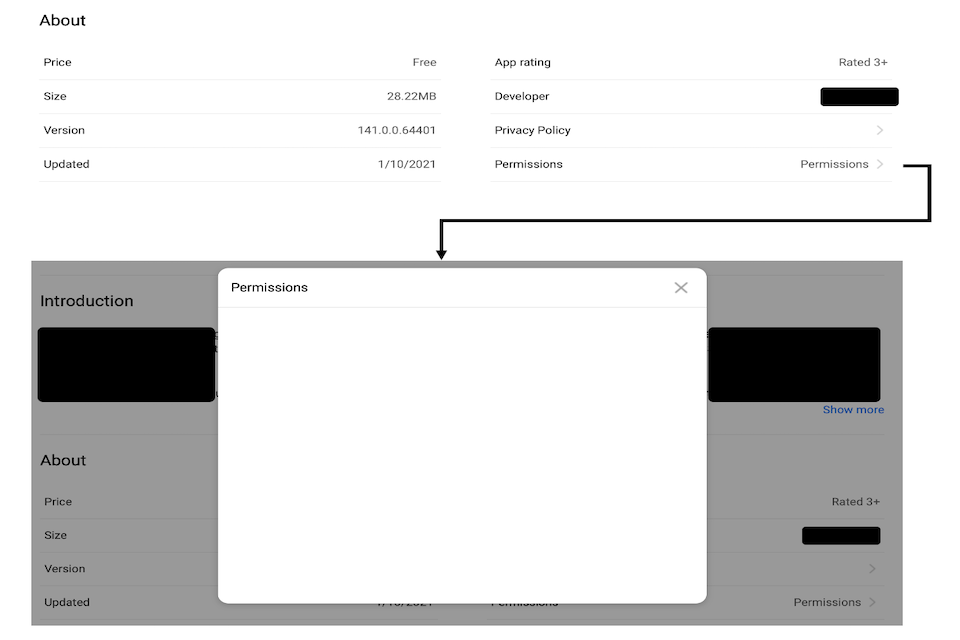Click the Introduction heading behind the dialog
The image size is (960, 640).
pyautogui.click(x=86, y=301)
